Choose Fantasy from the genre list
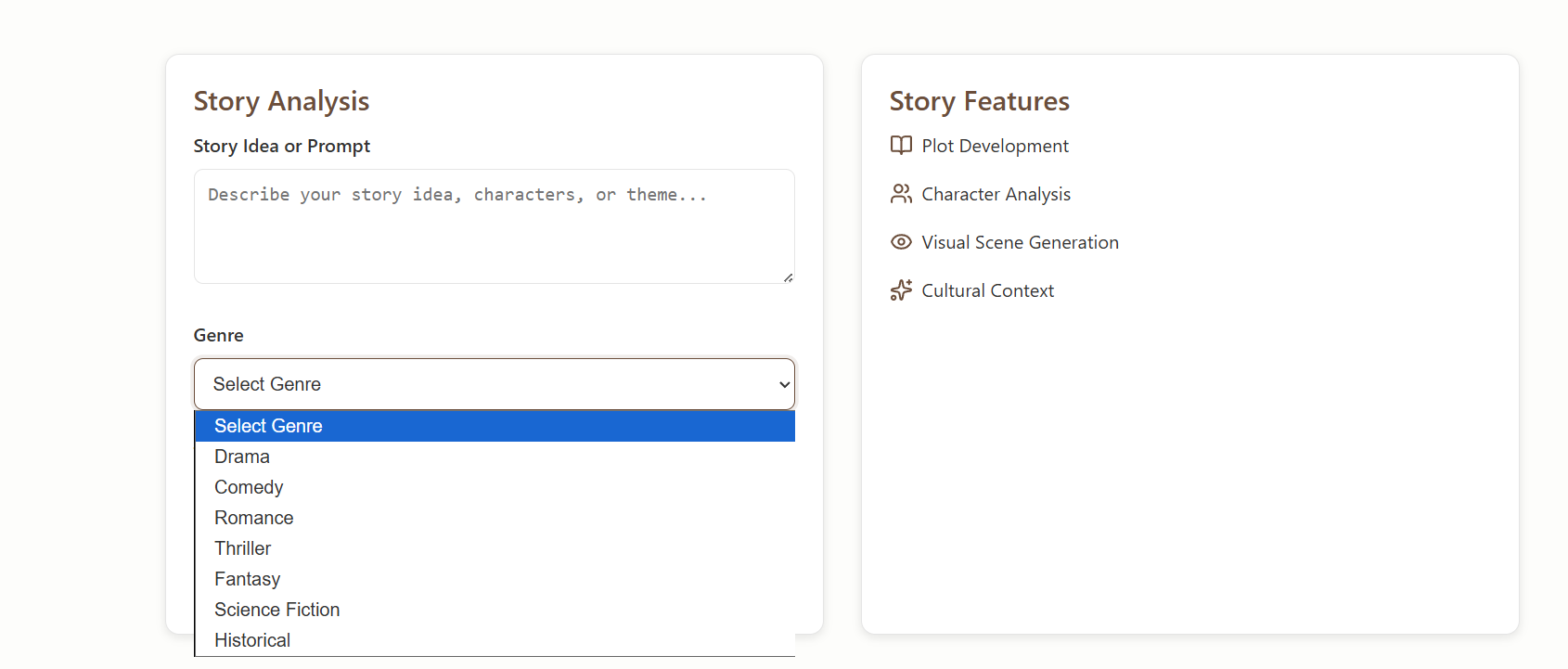The image size is (1568, 669). [x=248, y=579]
